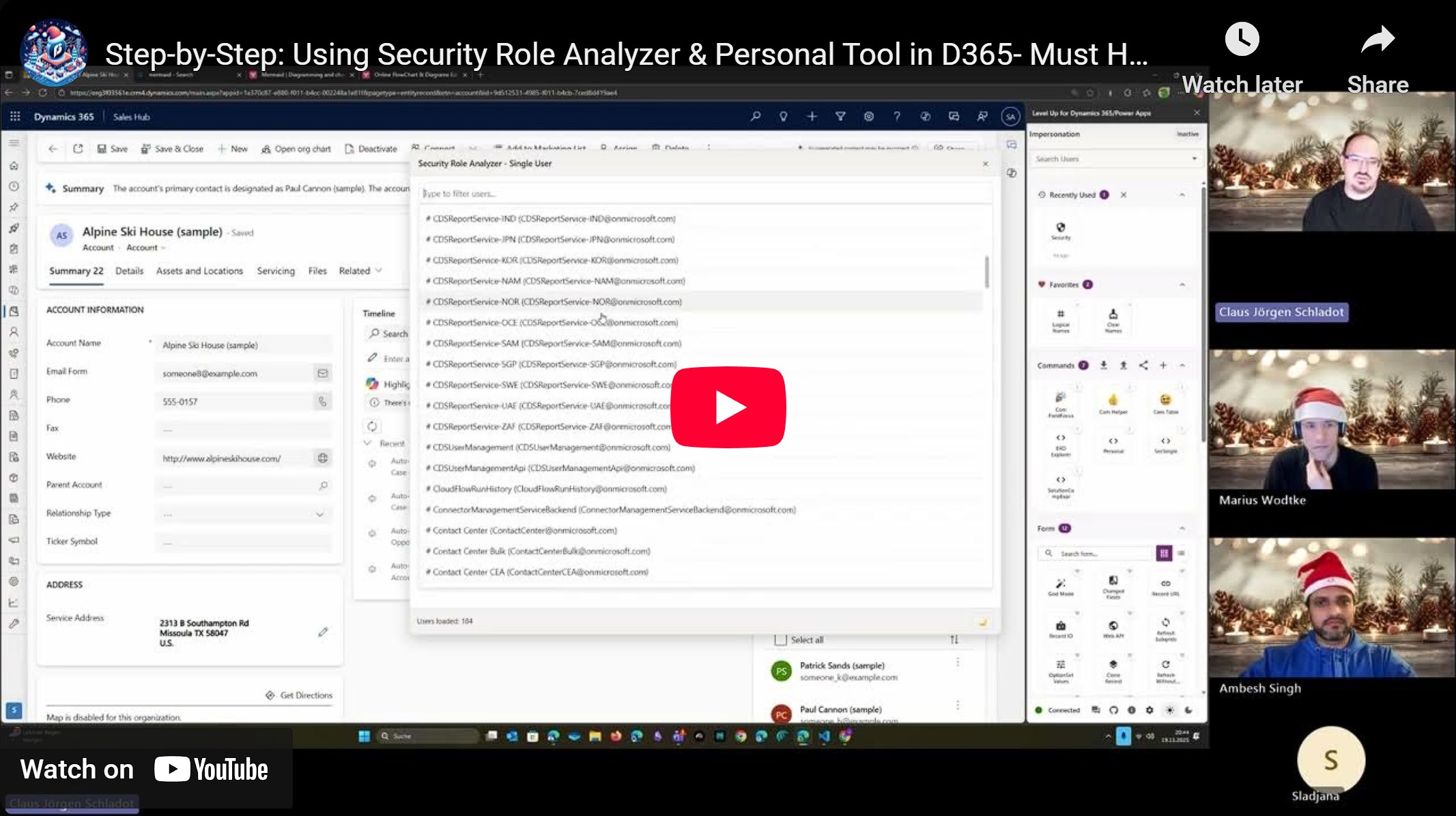Expand the Relationship Type dropdown

click(319, 514)
